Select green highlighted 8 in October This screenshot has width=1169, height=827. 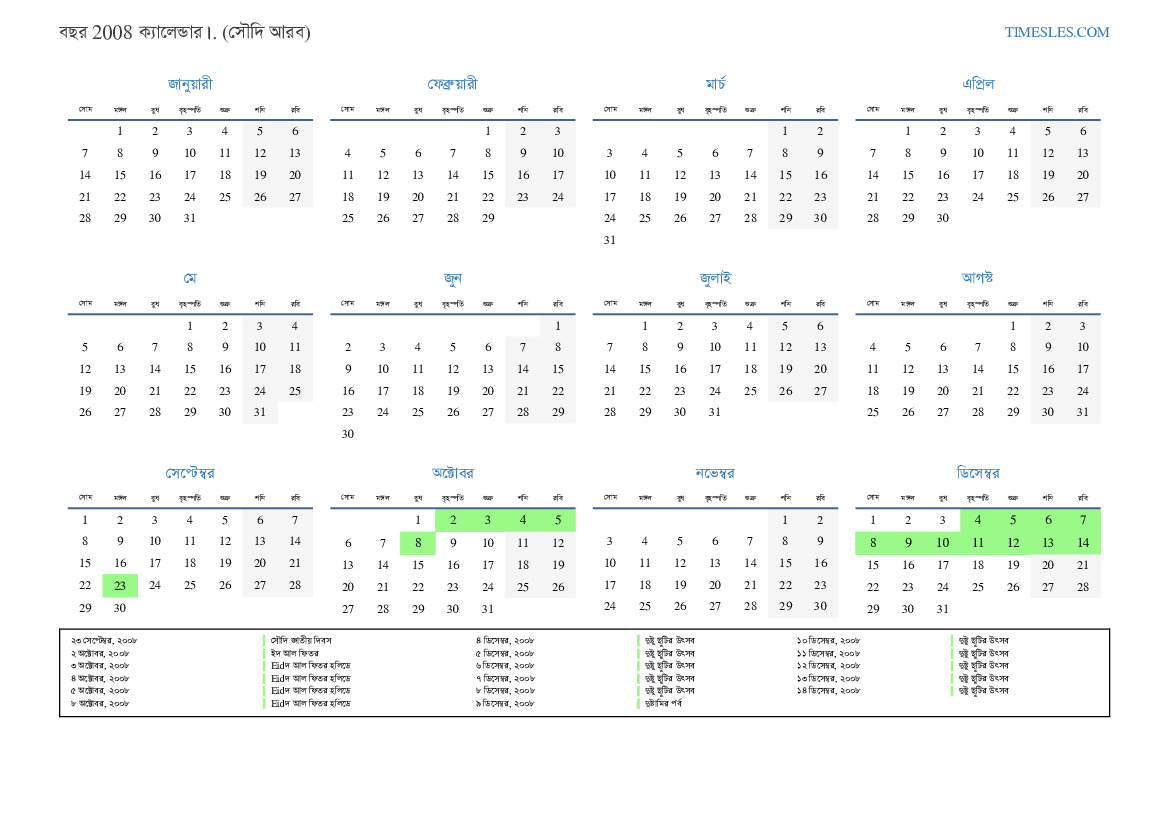pyautogui.click(x=418, y=543)
